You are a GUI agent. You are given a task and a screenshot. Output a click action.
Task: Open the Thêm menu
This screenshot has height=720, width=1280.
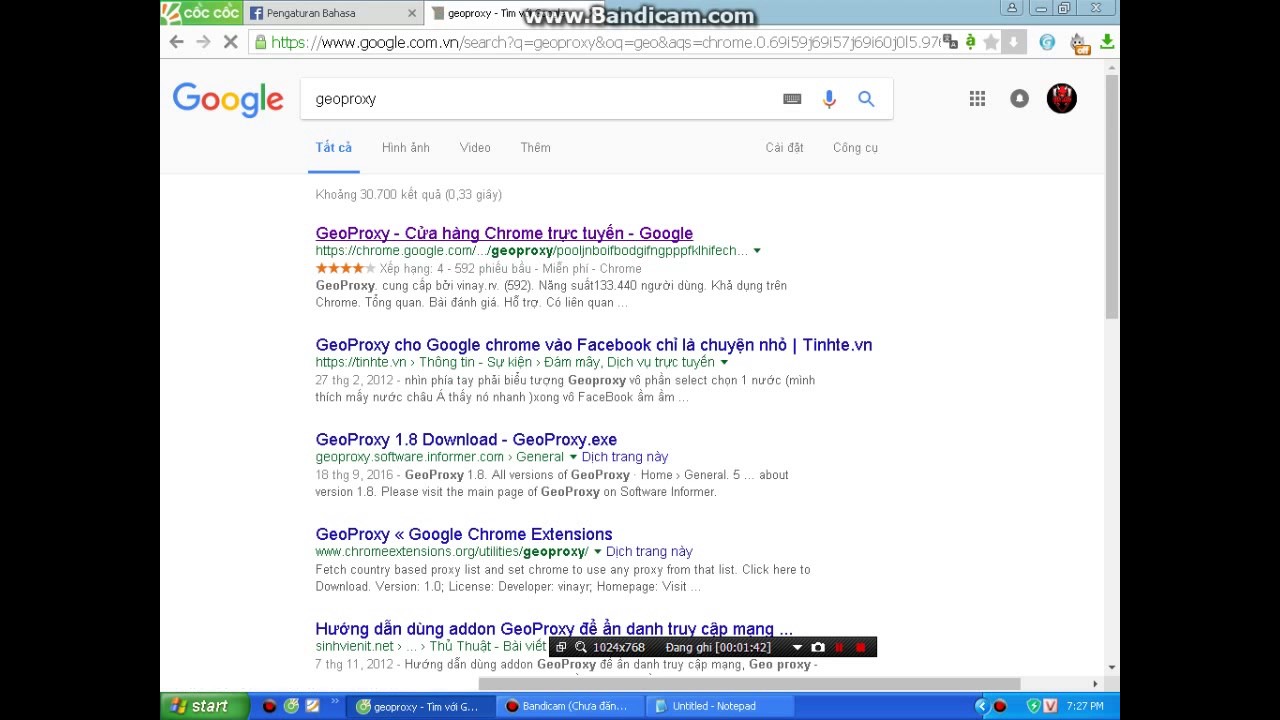tap(535, 147)
